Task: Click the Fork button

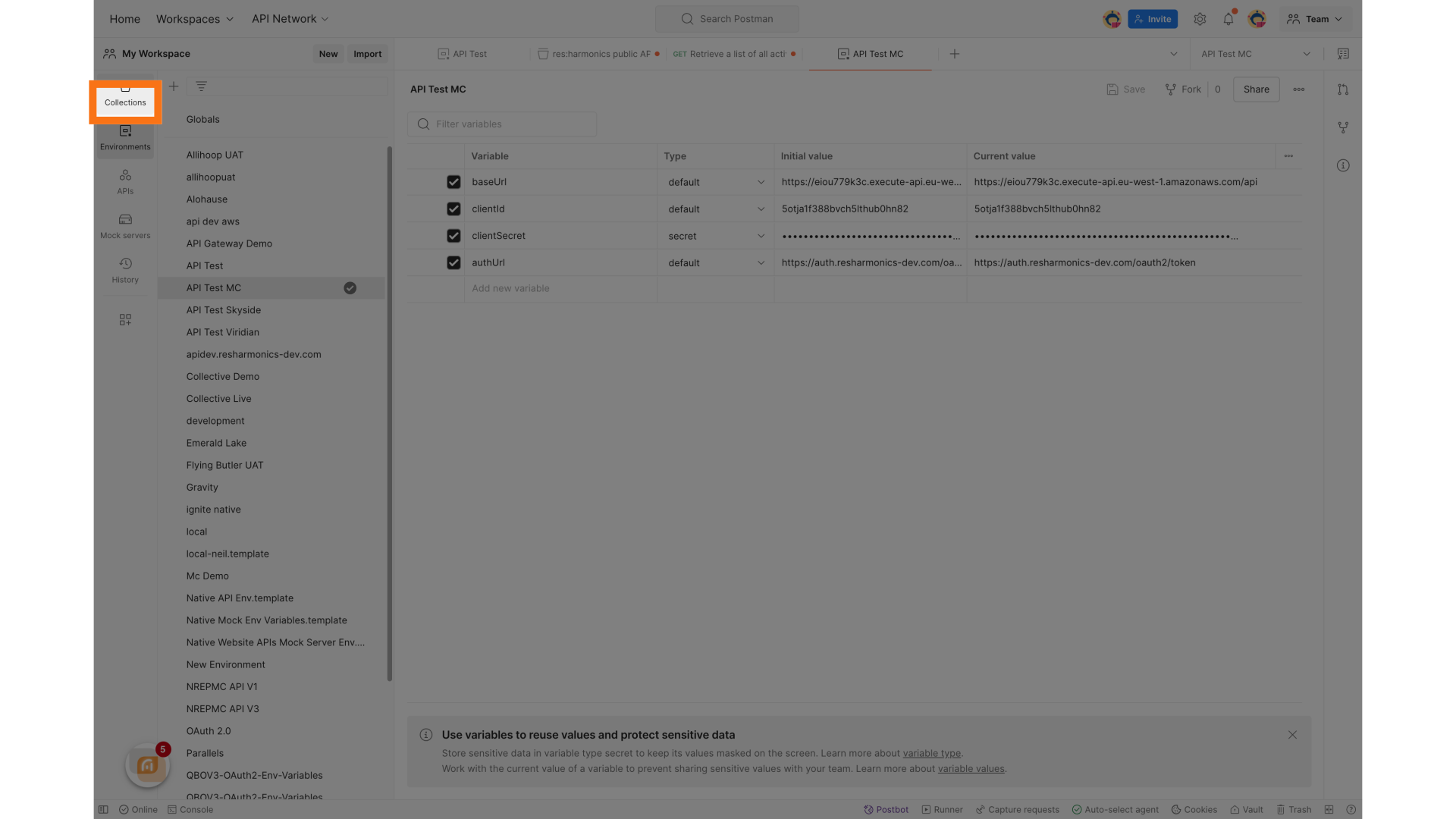Action: [x=1183, y=89]
